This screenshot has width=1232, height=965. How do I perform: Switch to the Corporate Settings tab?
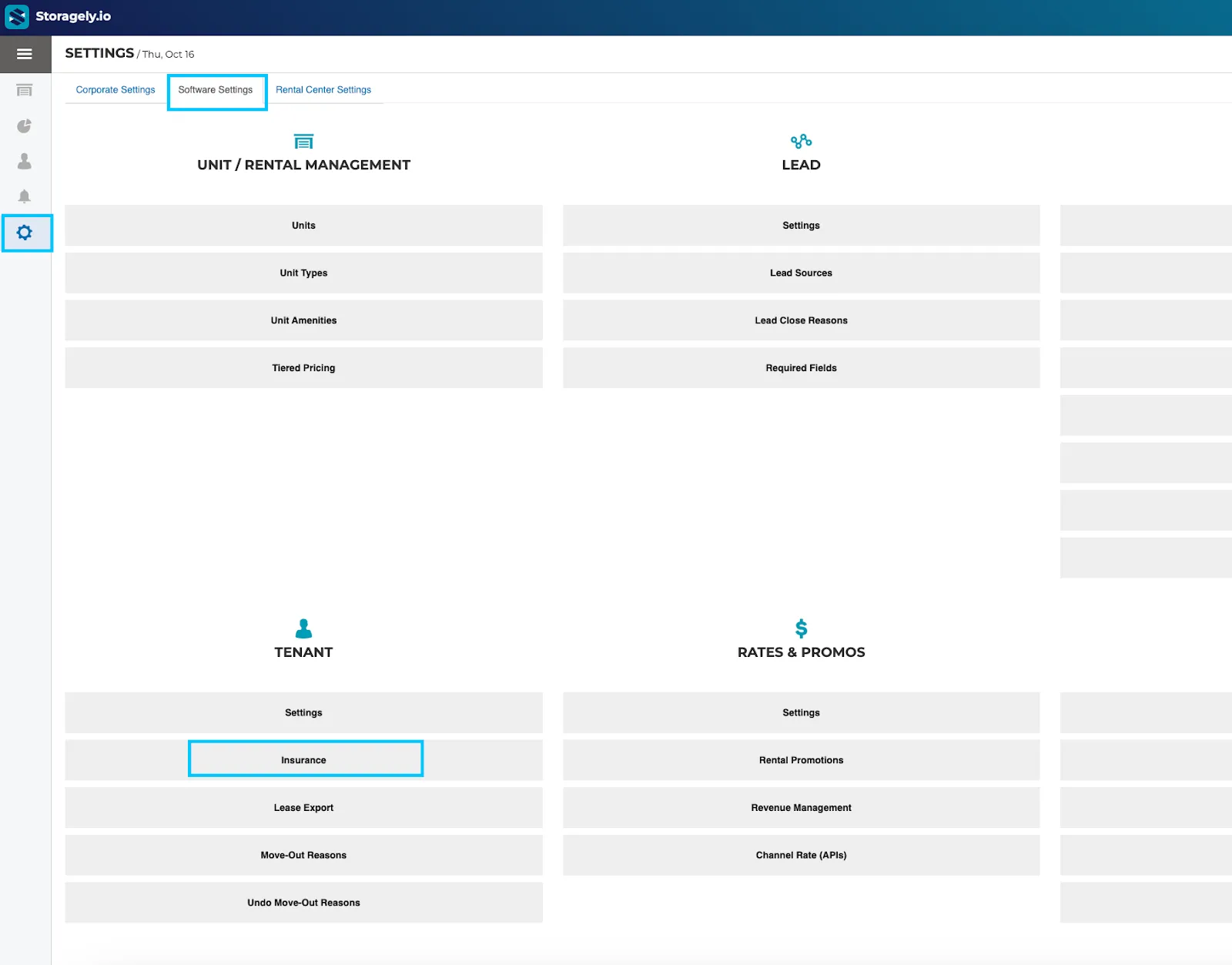[x=115, y=90]
